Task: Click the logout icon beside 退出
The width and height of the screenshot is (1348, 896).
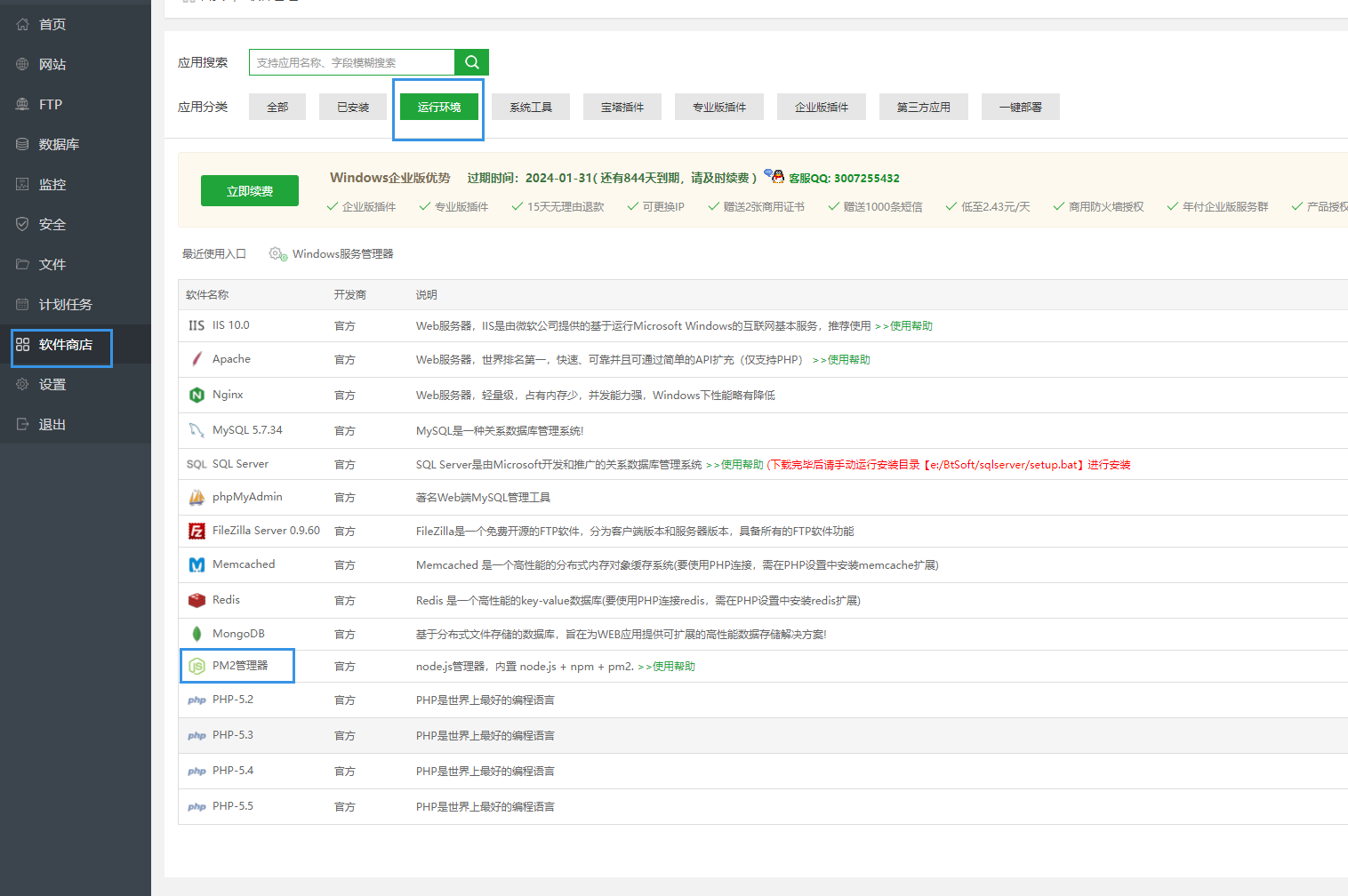Action: [22, 424]
